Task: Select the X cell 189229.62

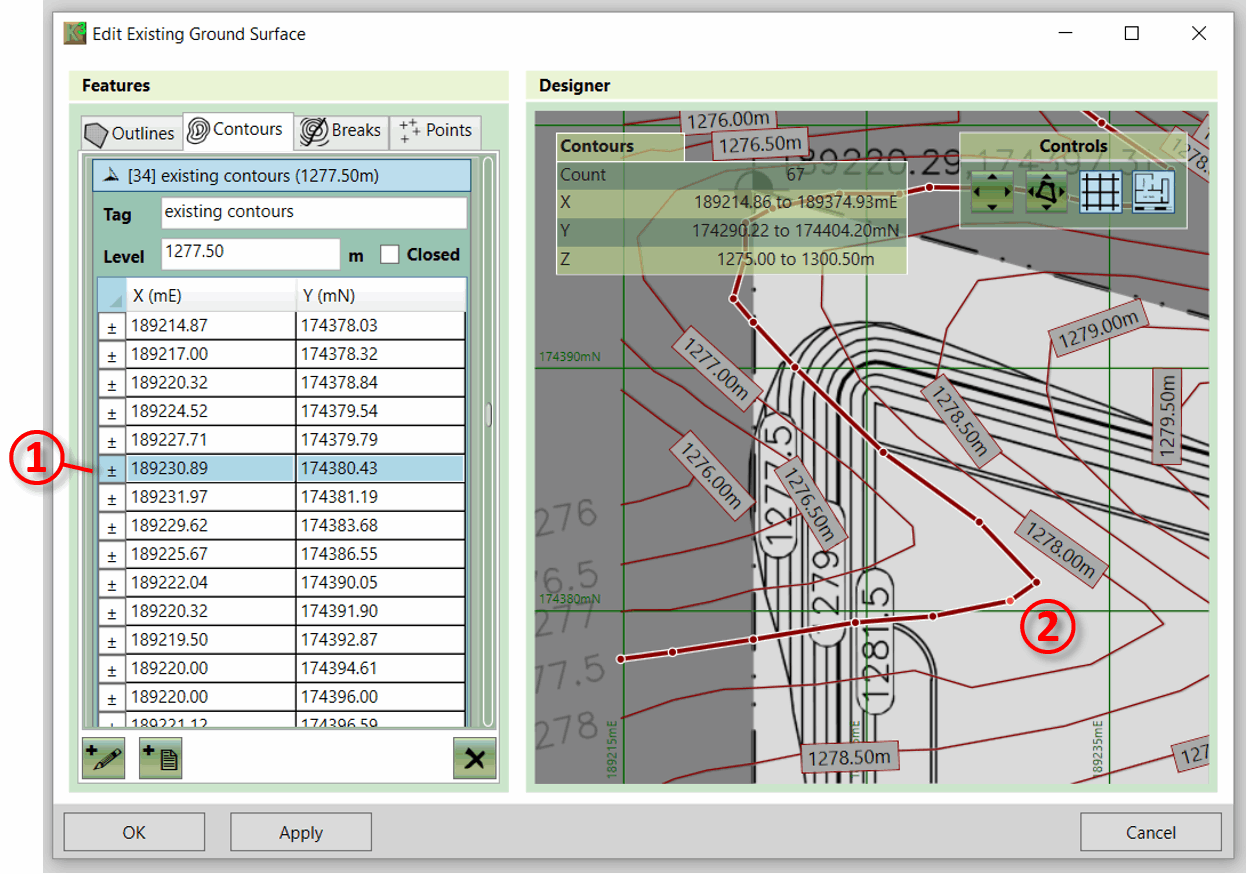Action: tap(211, 526)
